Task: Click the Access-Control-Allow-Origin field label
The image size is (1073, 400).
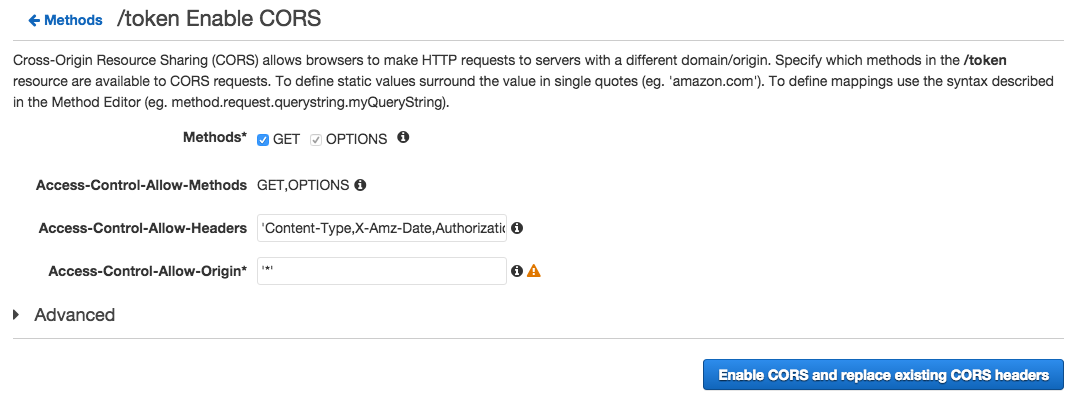Action: click(x=147, y=271)
